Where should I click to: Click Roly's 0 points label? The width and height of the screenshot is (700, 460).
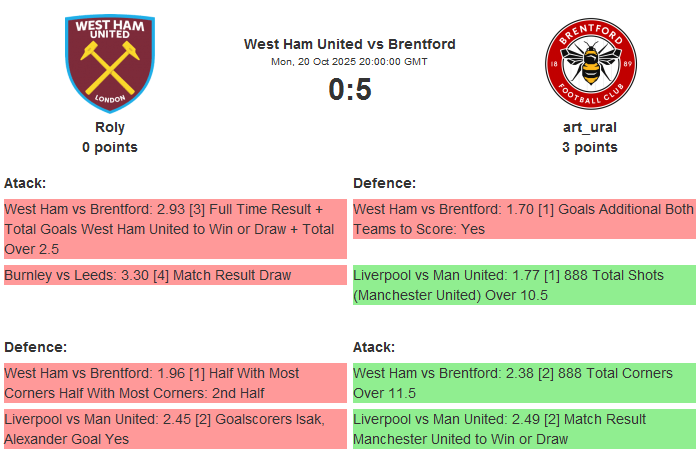110,147
